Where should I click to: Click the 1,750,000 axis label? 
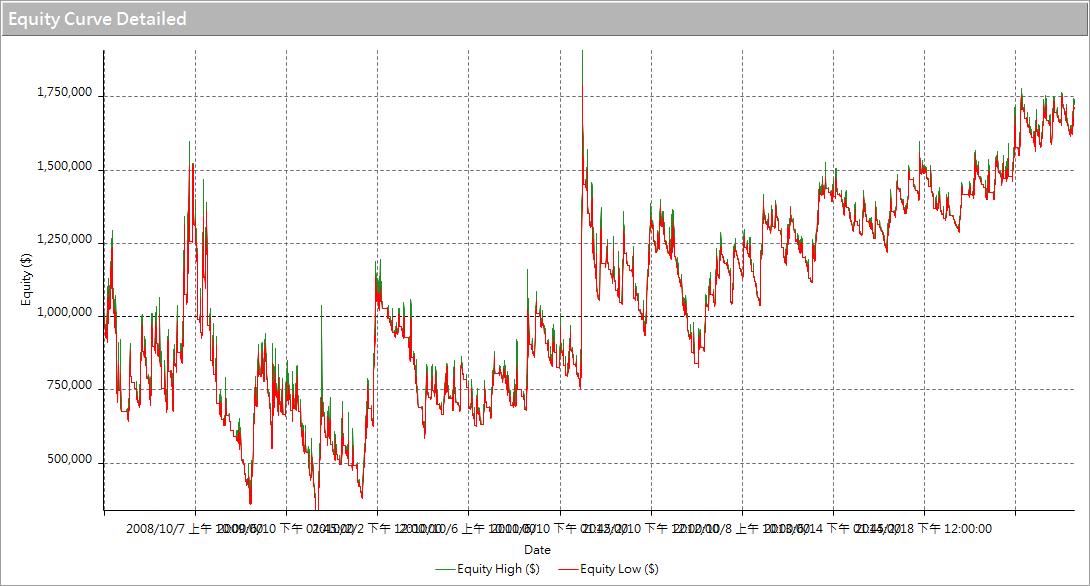click(x=64, y=92)
